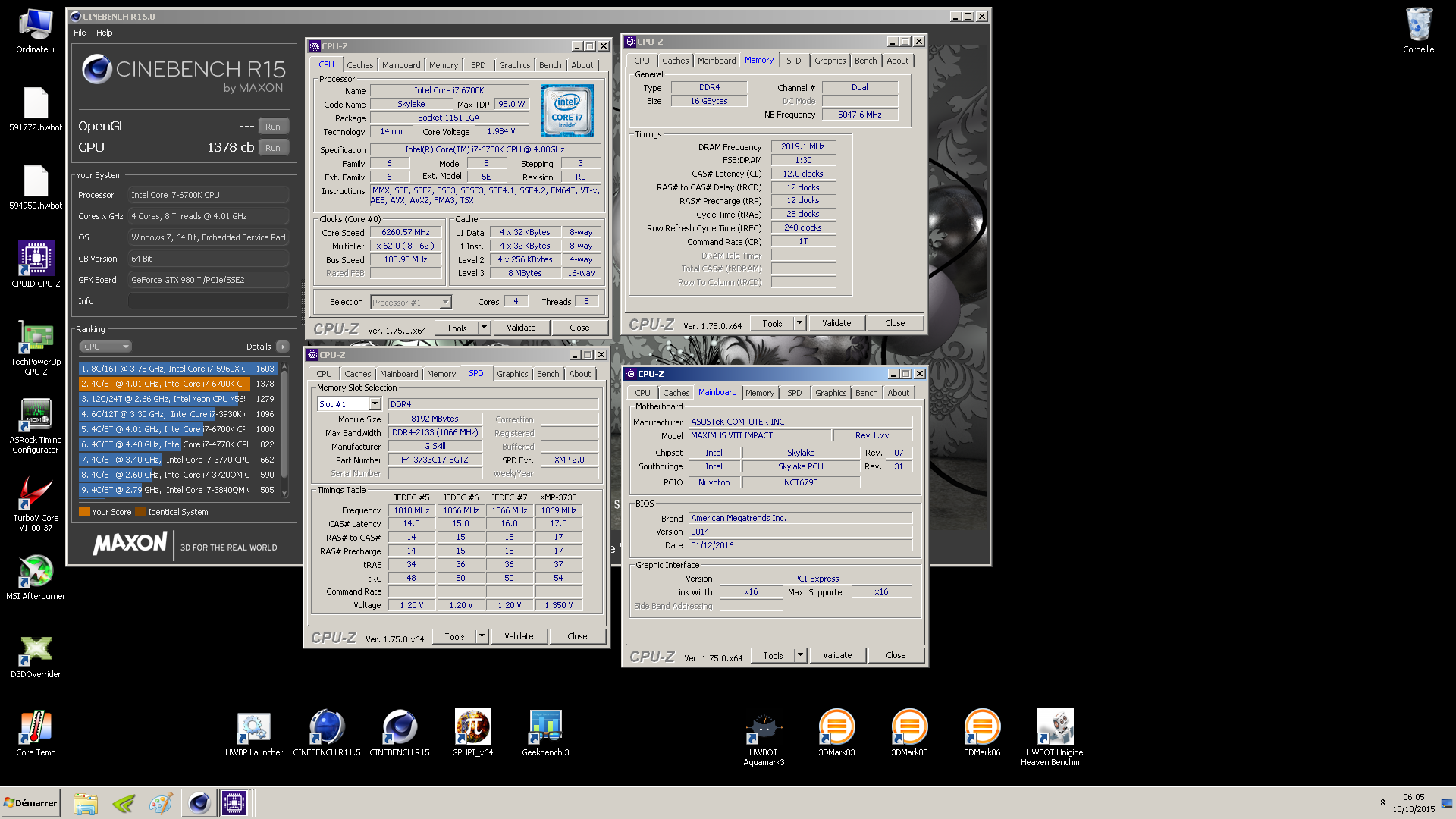The image size is (1456, 819).
Task: Launch CINEBENCH R11.5 shortcut
Action: click(327, 734)
